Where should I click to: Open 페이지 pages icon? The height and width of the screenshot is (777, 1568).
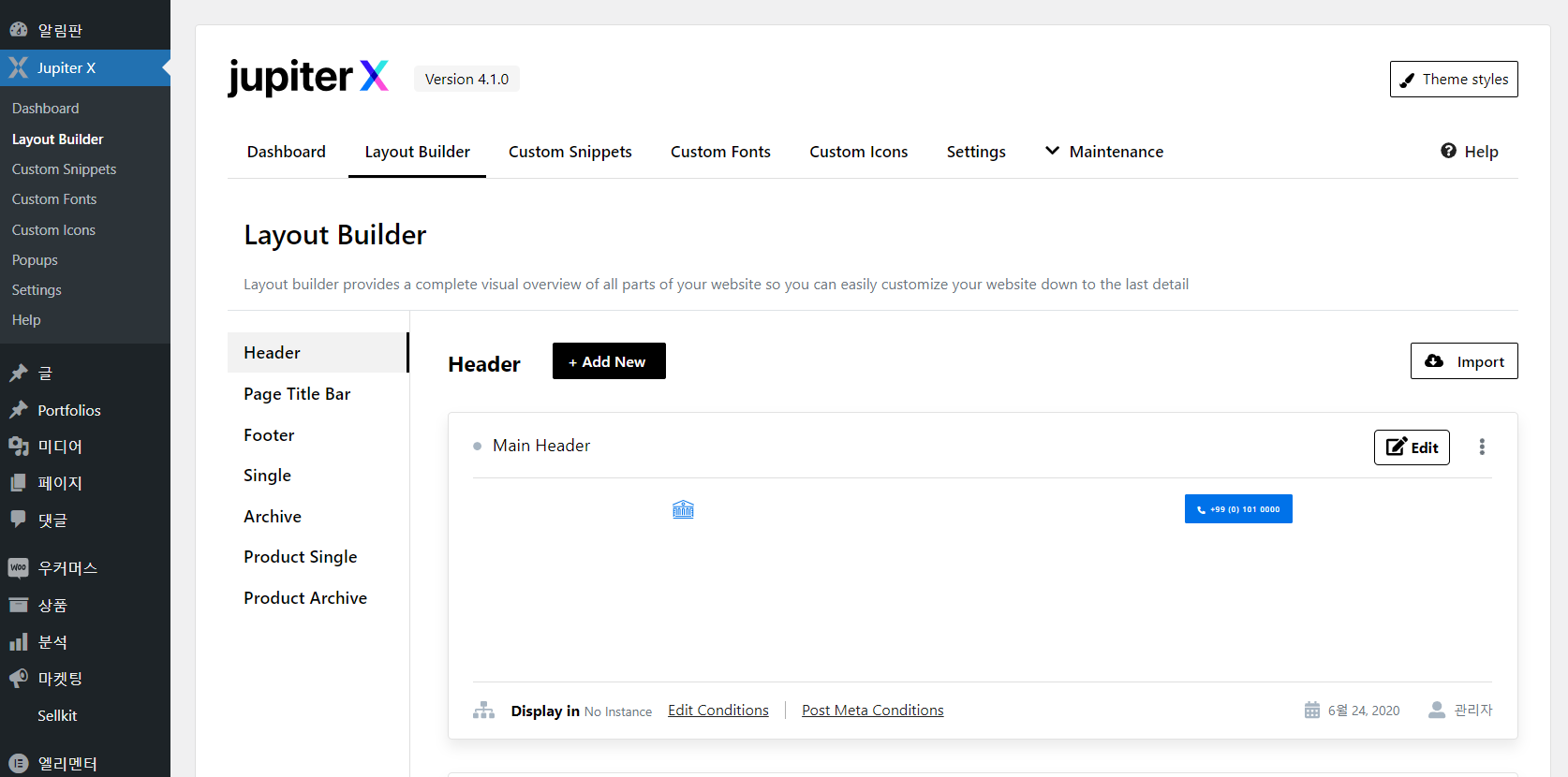tap(19, 483)
